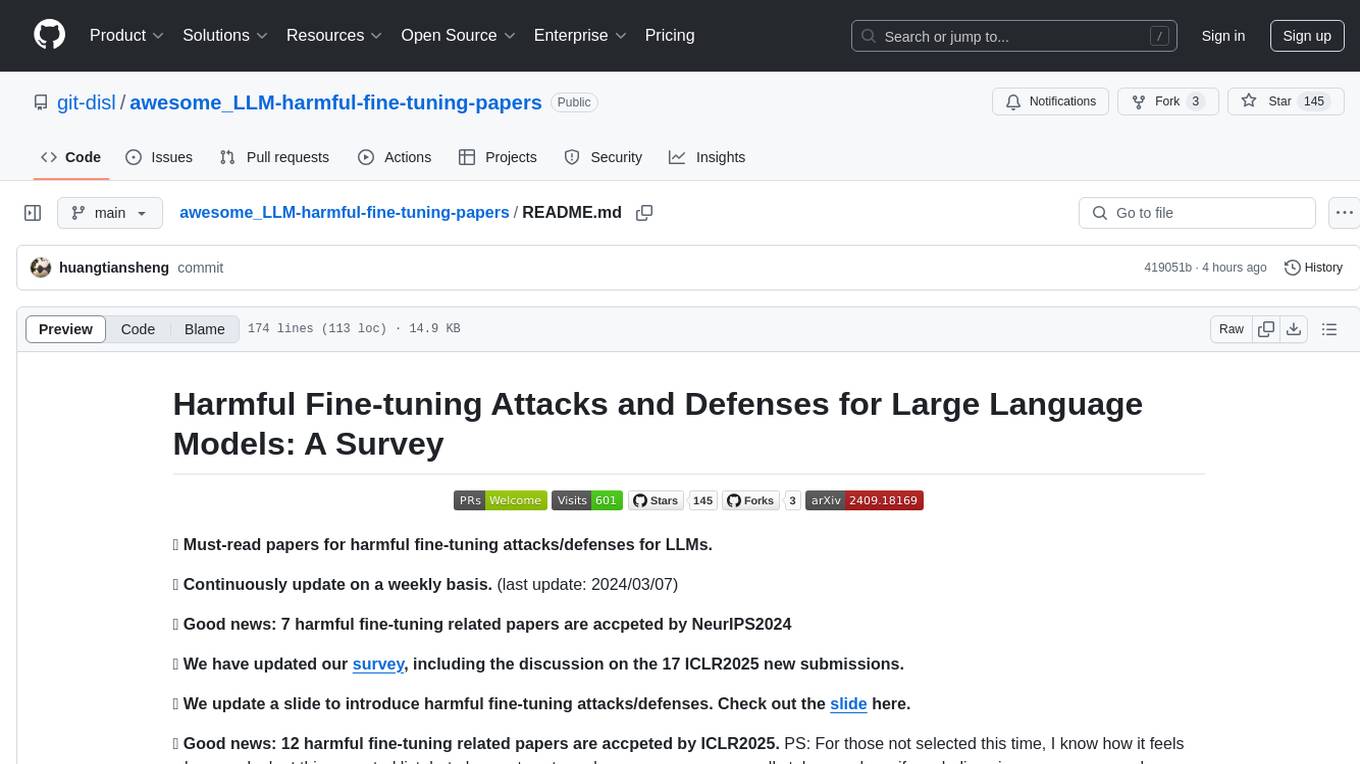This screenshot has width=1360, height=764.
Task: Click the PRs Welcome badge
Action: click(500, 500)
